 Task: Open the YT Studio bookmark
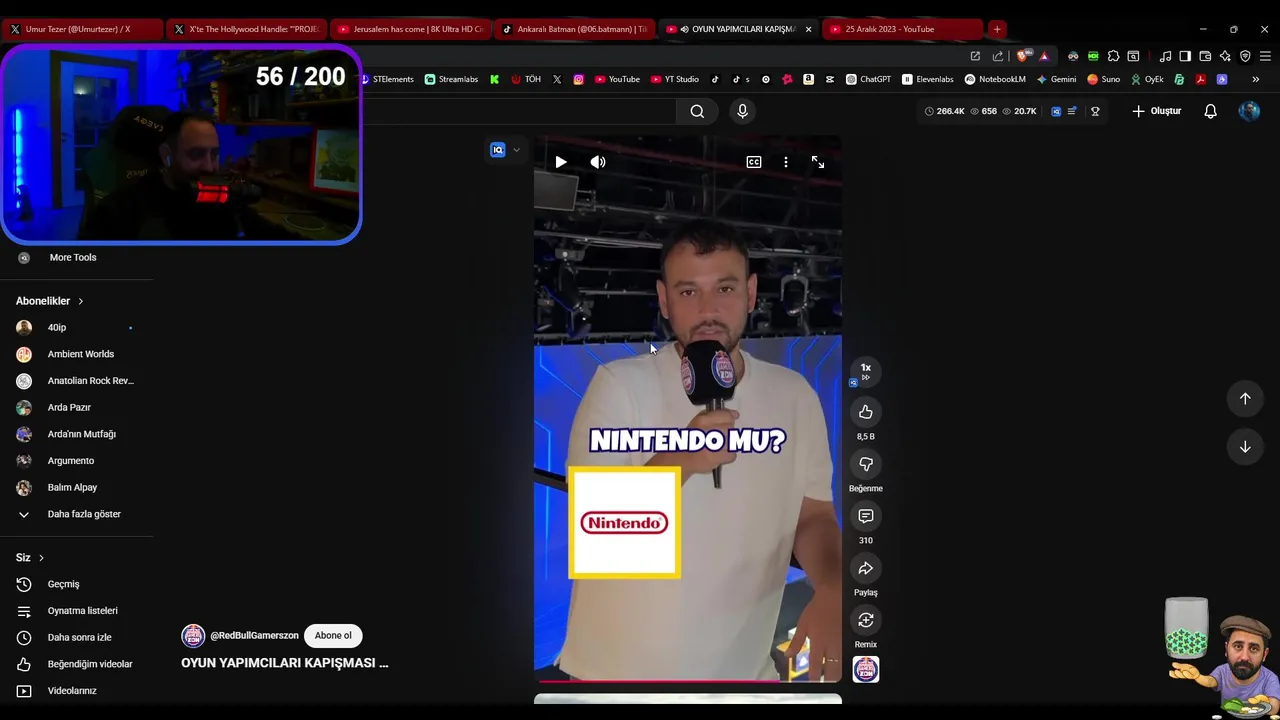click(x=675, y=79)
